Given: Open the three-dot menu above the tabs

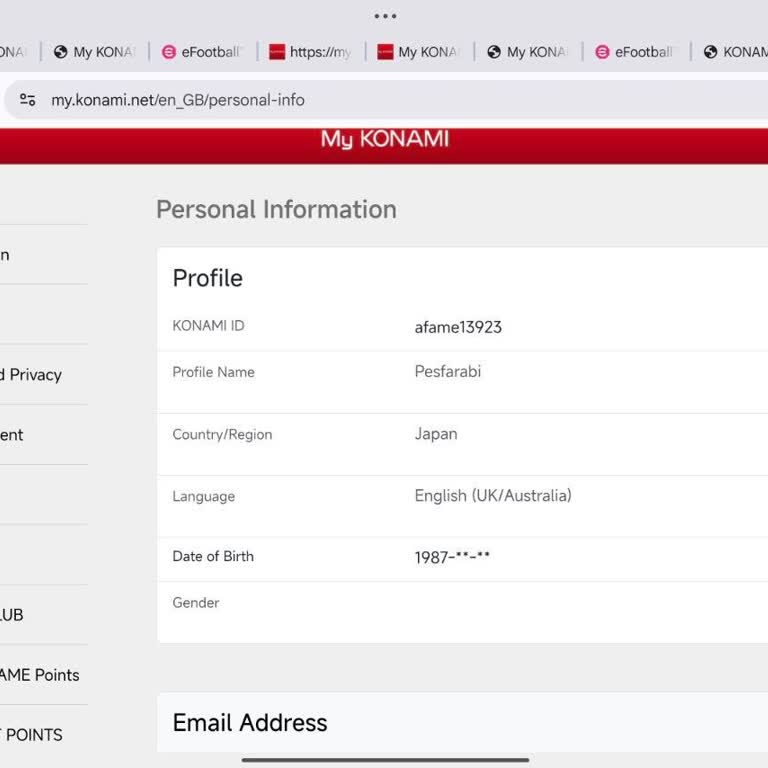Looking at the screenshot, I should [385, 16].
